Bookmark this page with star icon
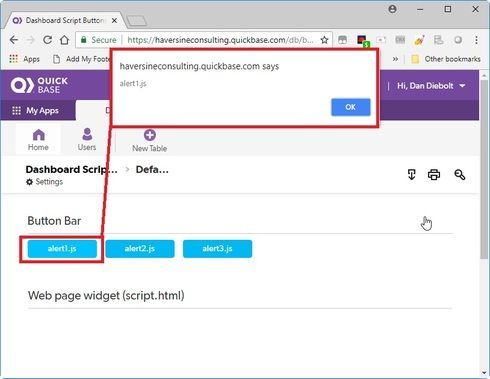Screen dimensions: 490x379 pyautogui.click(x=324, y=40)
